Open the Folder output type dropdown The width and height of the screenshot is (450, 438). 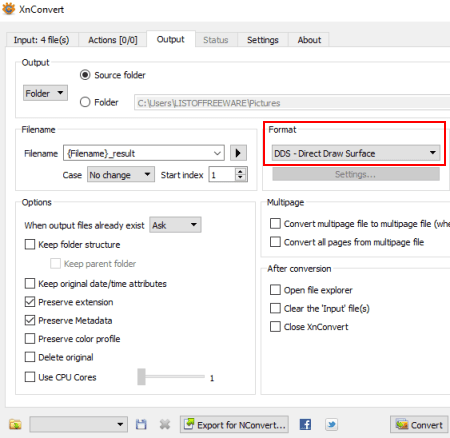[45, 93]
